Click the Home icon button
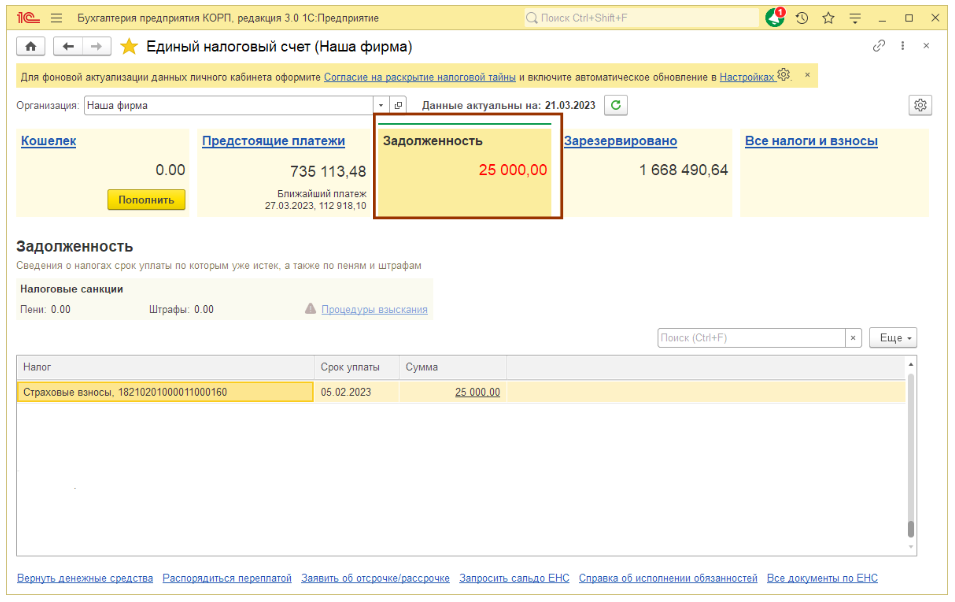 [31, 46]
